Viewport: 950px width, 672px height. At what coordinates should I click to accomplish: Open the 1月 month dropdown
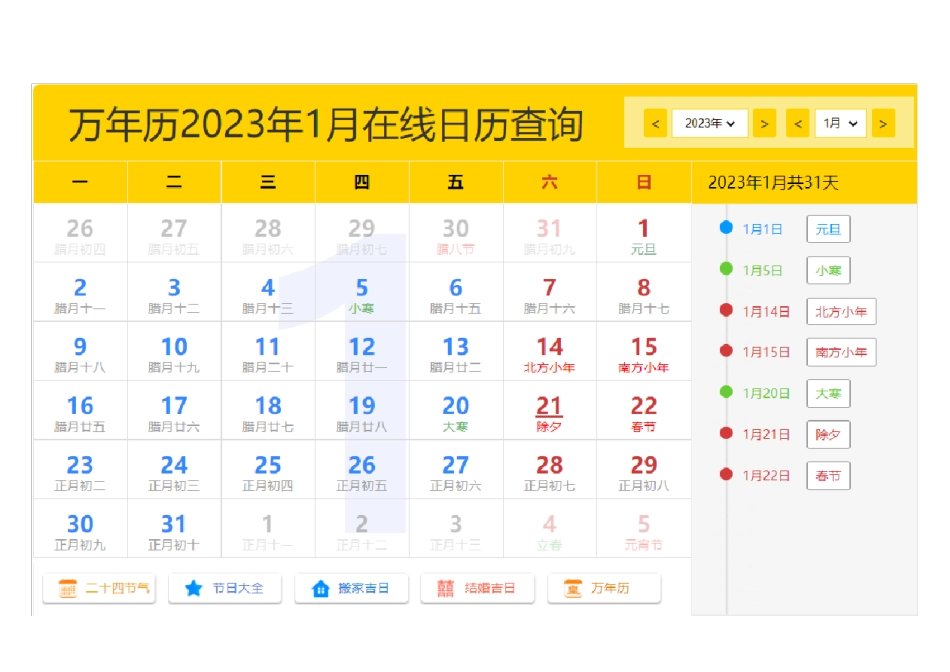click(840, 123)
